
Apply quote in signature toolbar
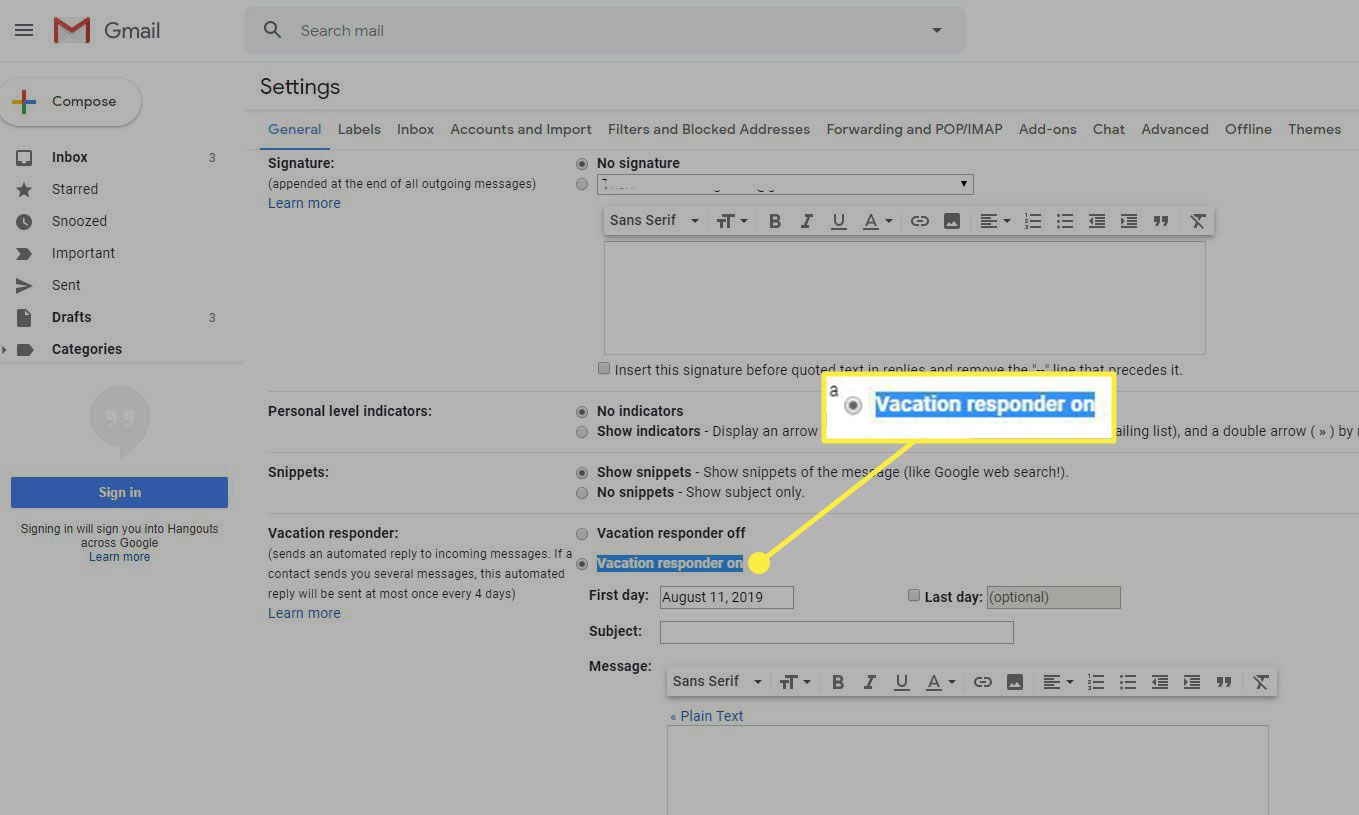click(x=1161, y=221)
